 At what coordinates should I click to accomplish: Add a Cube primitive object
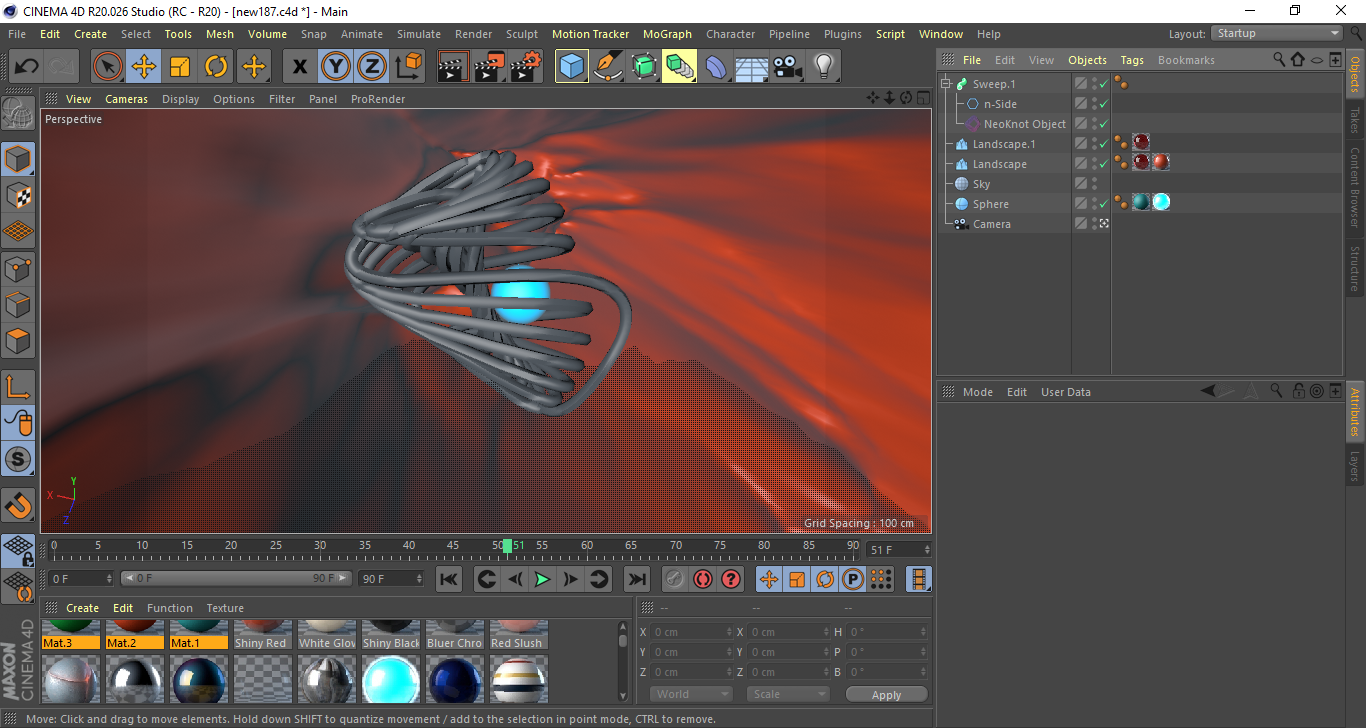[x=572, y=67]
